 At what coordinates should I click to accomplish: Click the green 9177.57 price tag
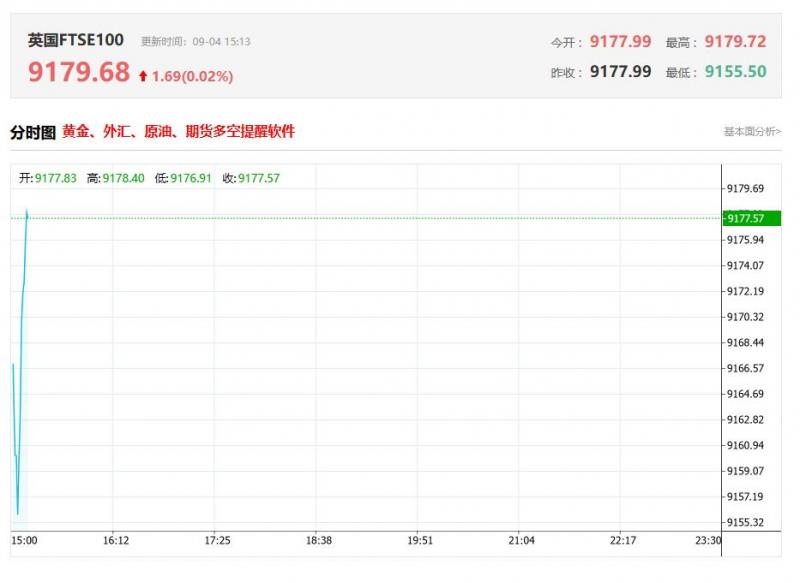(x=752, y=218)
